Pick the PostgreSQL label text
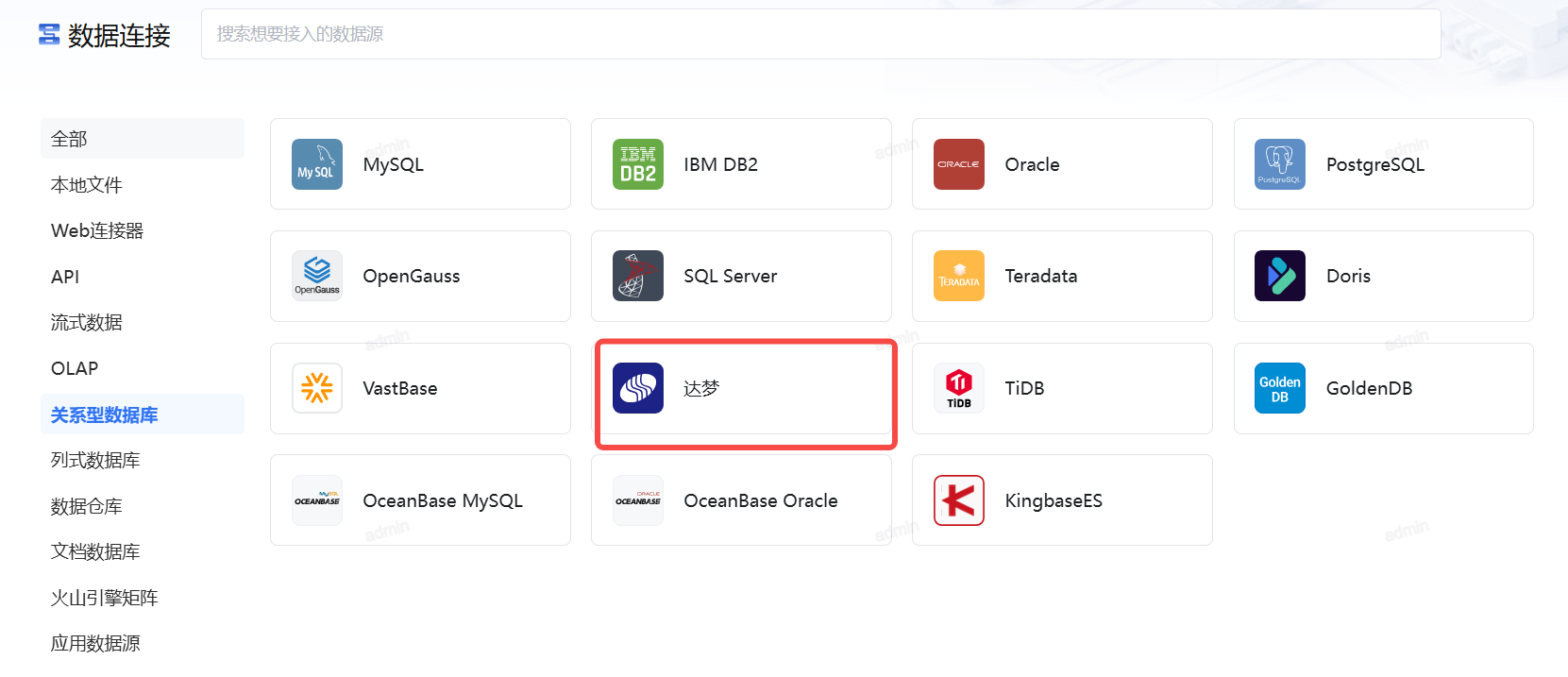This screenshot has width=1568, height=677. pyautogui.click(x=1375, y=164)
